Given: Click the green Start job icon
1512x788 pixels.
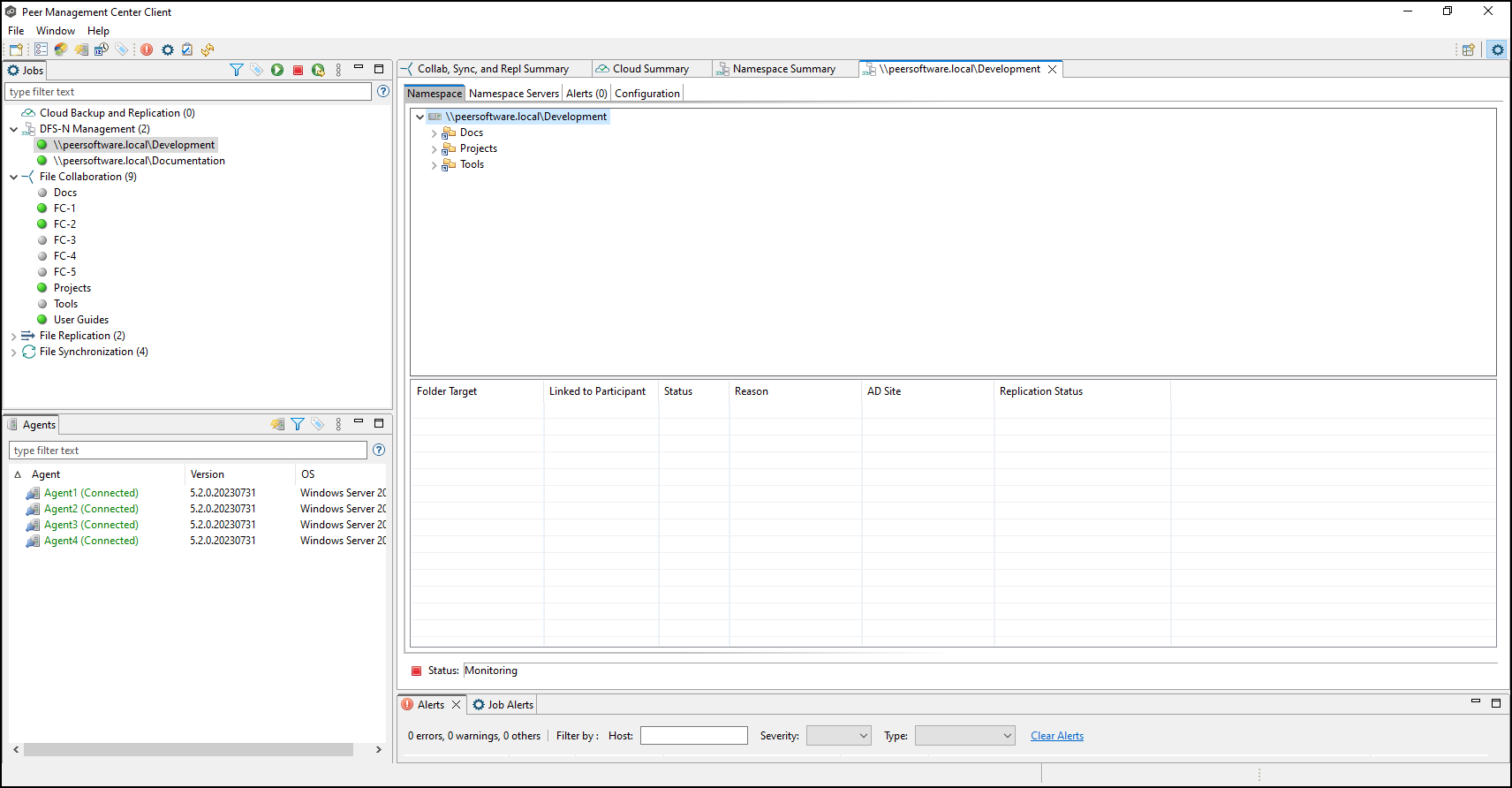Looking at the screenshot, I should pyautogui.click(x=277, y=70).
